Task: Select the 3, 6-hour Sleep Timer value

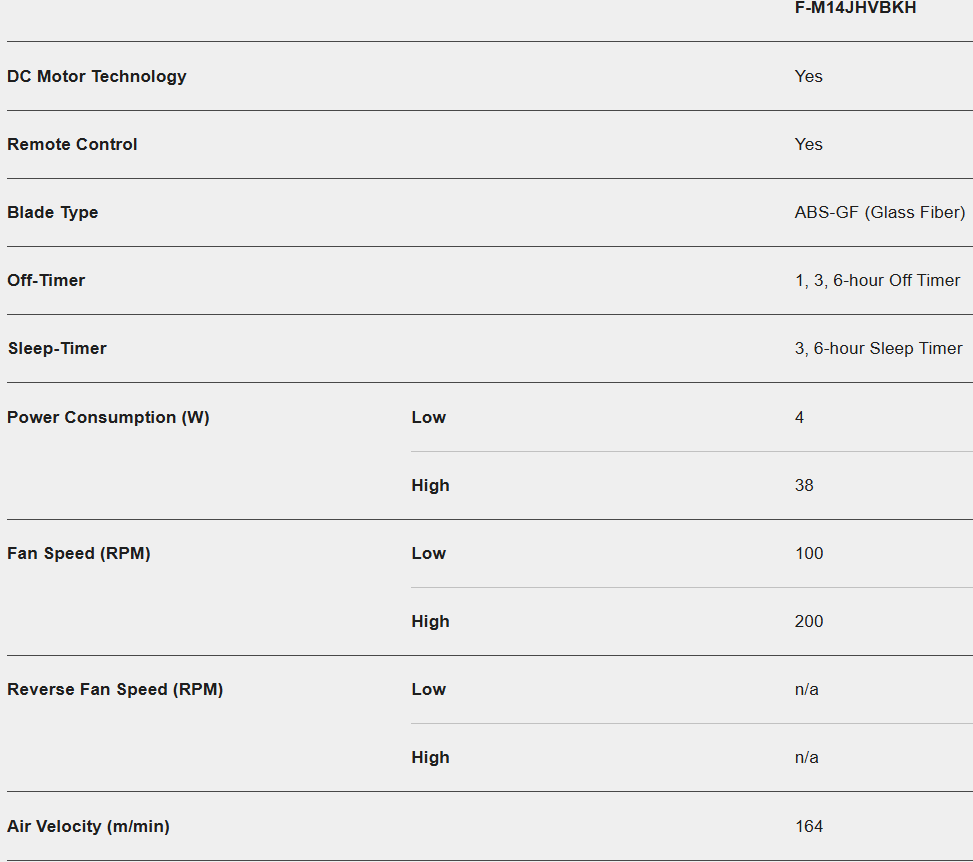Action: tap(878, 348)
